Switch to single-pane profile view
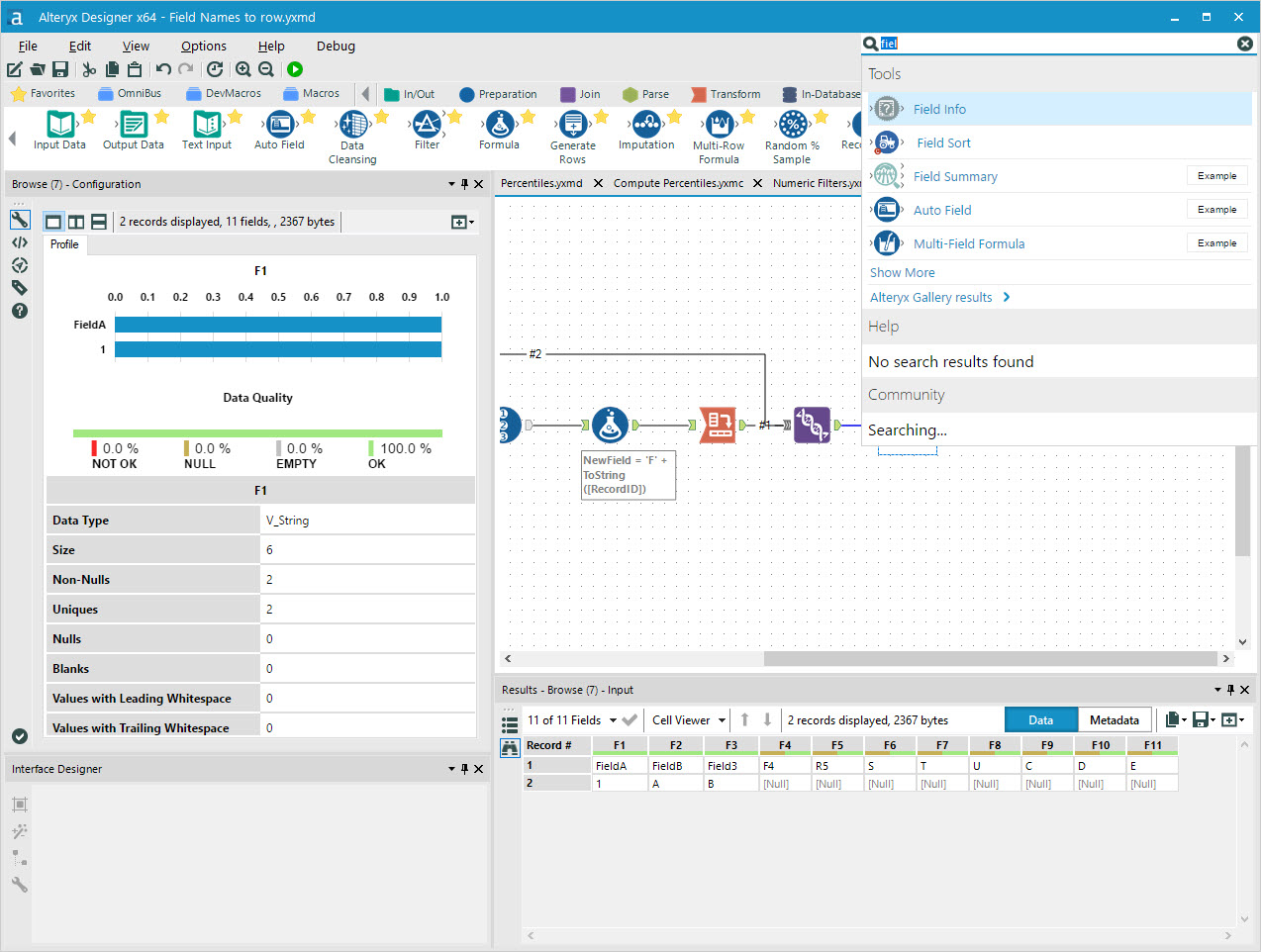 53,222
